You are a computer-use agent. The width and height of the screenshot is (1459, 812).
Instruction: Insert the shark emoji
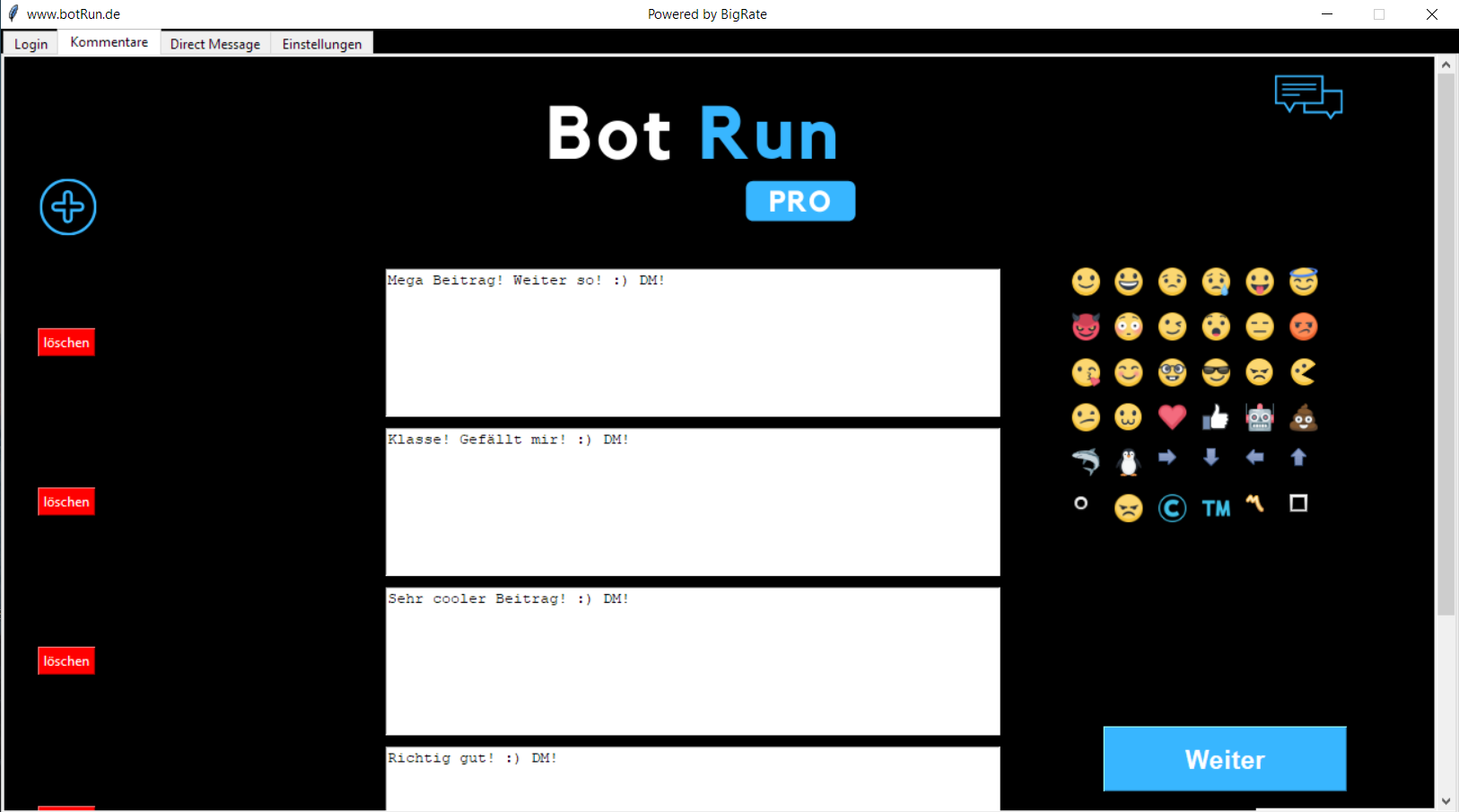tap(1086, 461)
